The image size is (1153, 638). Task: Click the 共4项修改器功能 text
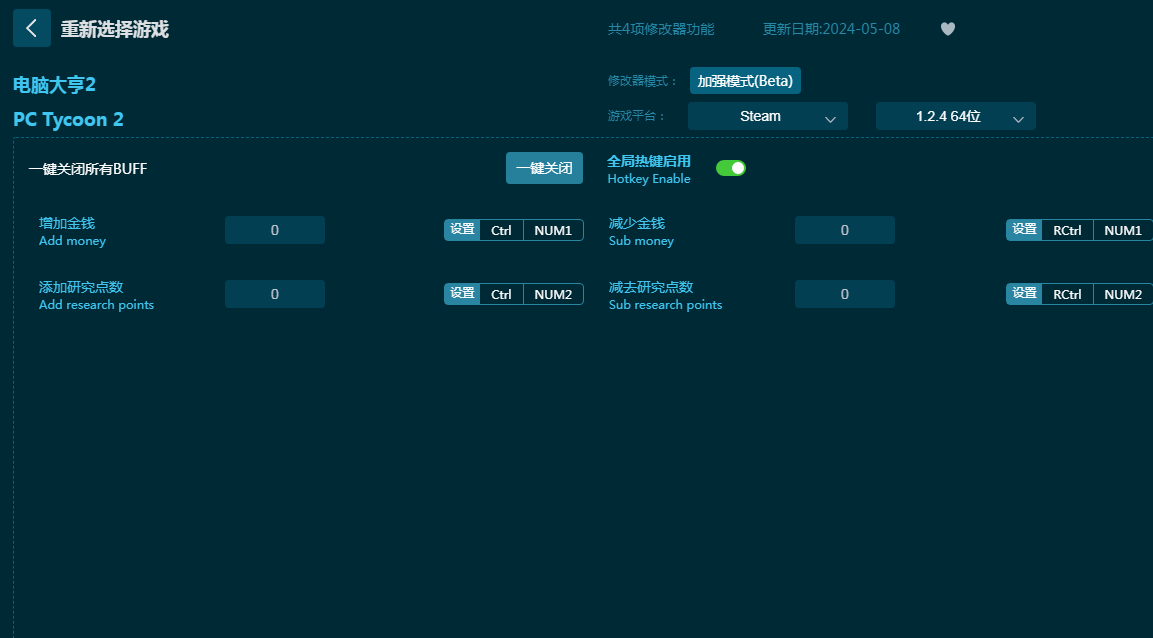tap(661, 29)
